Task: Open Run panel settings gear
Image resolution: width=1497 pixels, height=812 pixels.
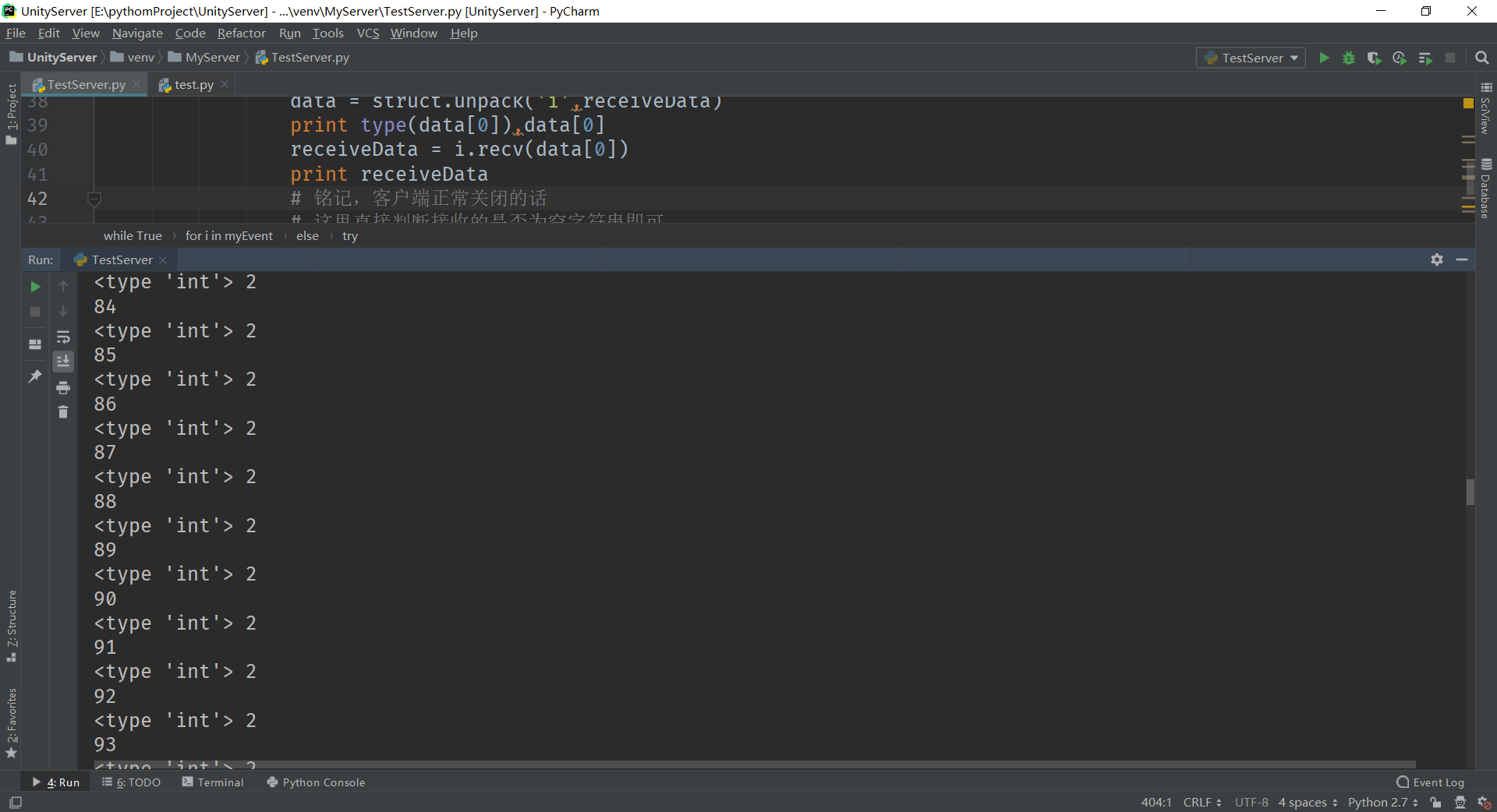Action: 1437,259
